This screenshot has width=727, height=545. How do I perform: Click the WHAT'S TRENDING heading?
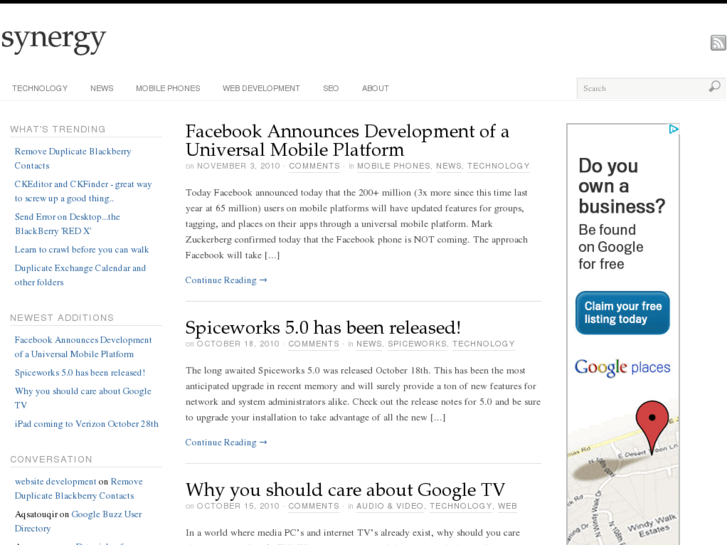click(x=58, y=129)
